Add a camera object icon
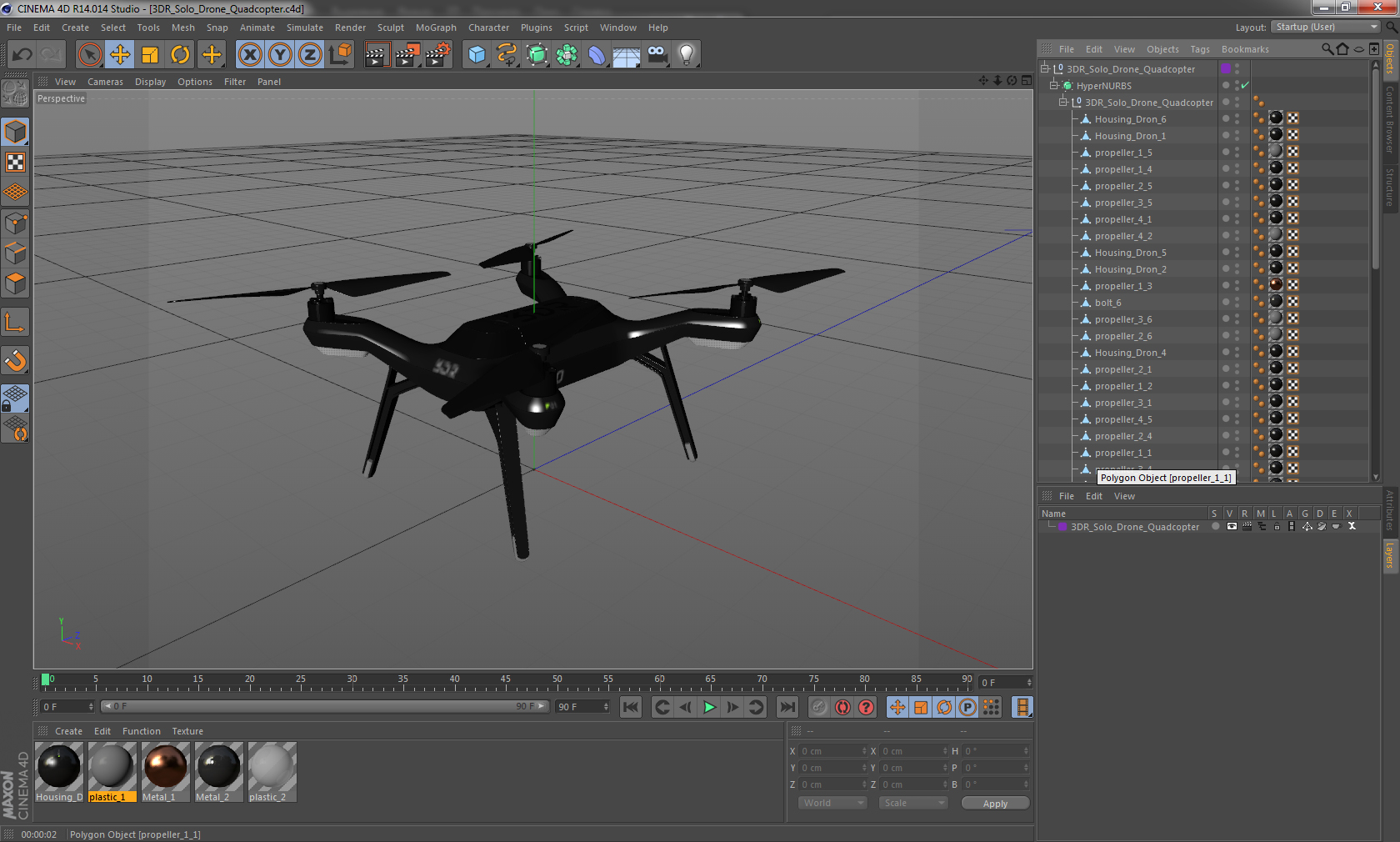 [x=657, y=55]
